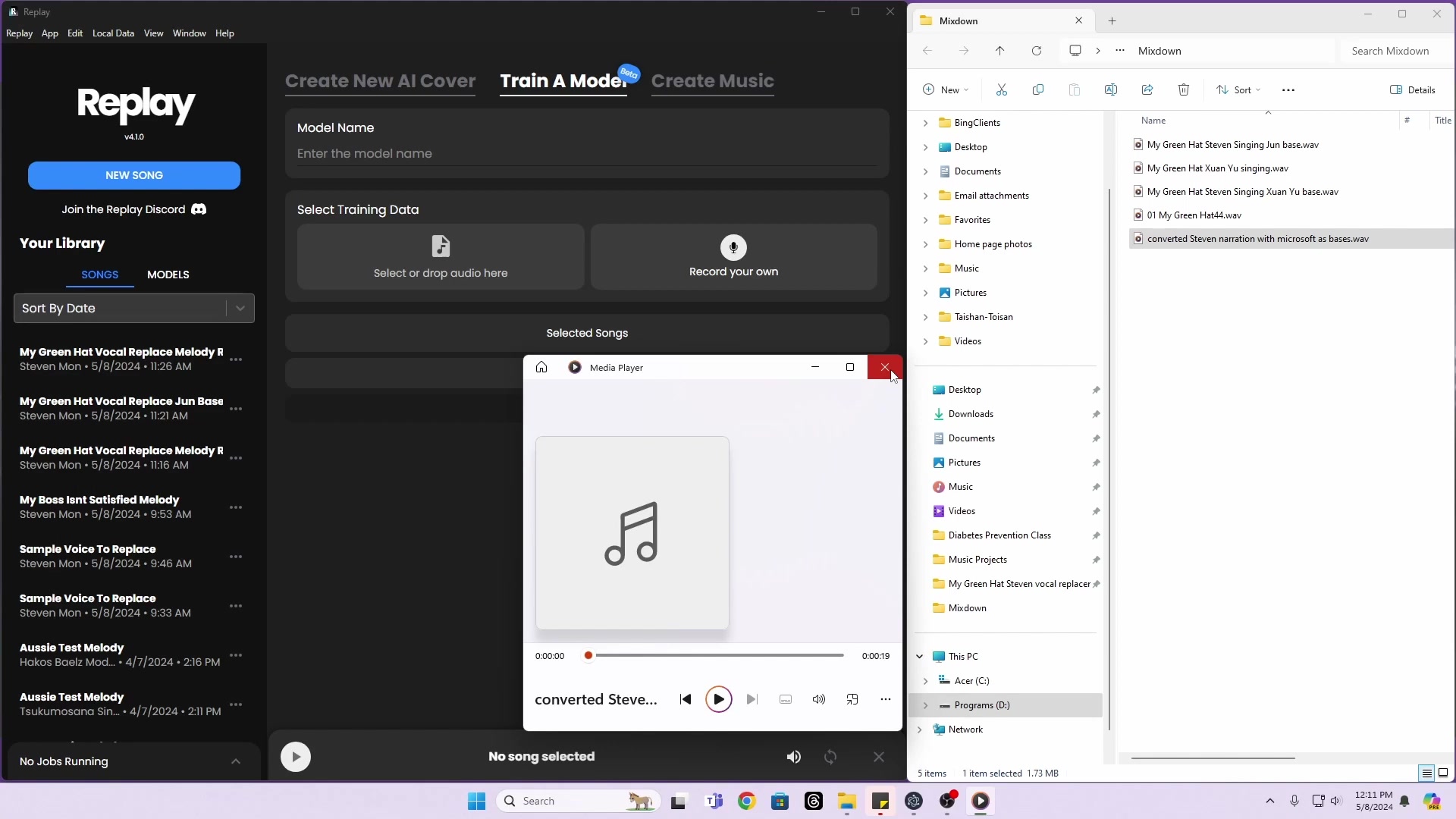Skip to next track in Media Player
The height and width of the screenshot is (819, 1456).
point(752,699)
